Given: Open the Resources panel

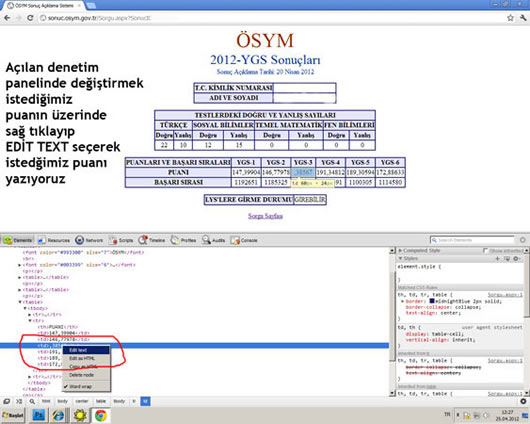Looking at the screenshot, I should point(54,240).
